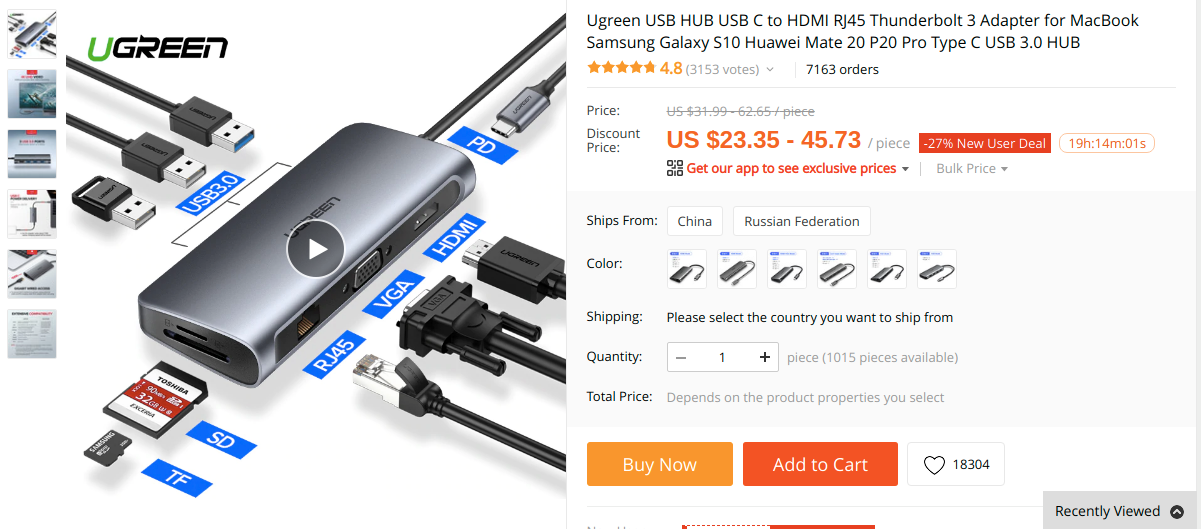View the third product thumbnail

click(32, 154)
